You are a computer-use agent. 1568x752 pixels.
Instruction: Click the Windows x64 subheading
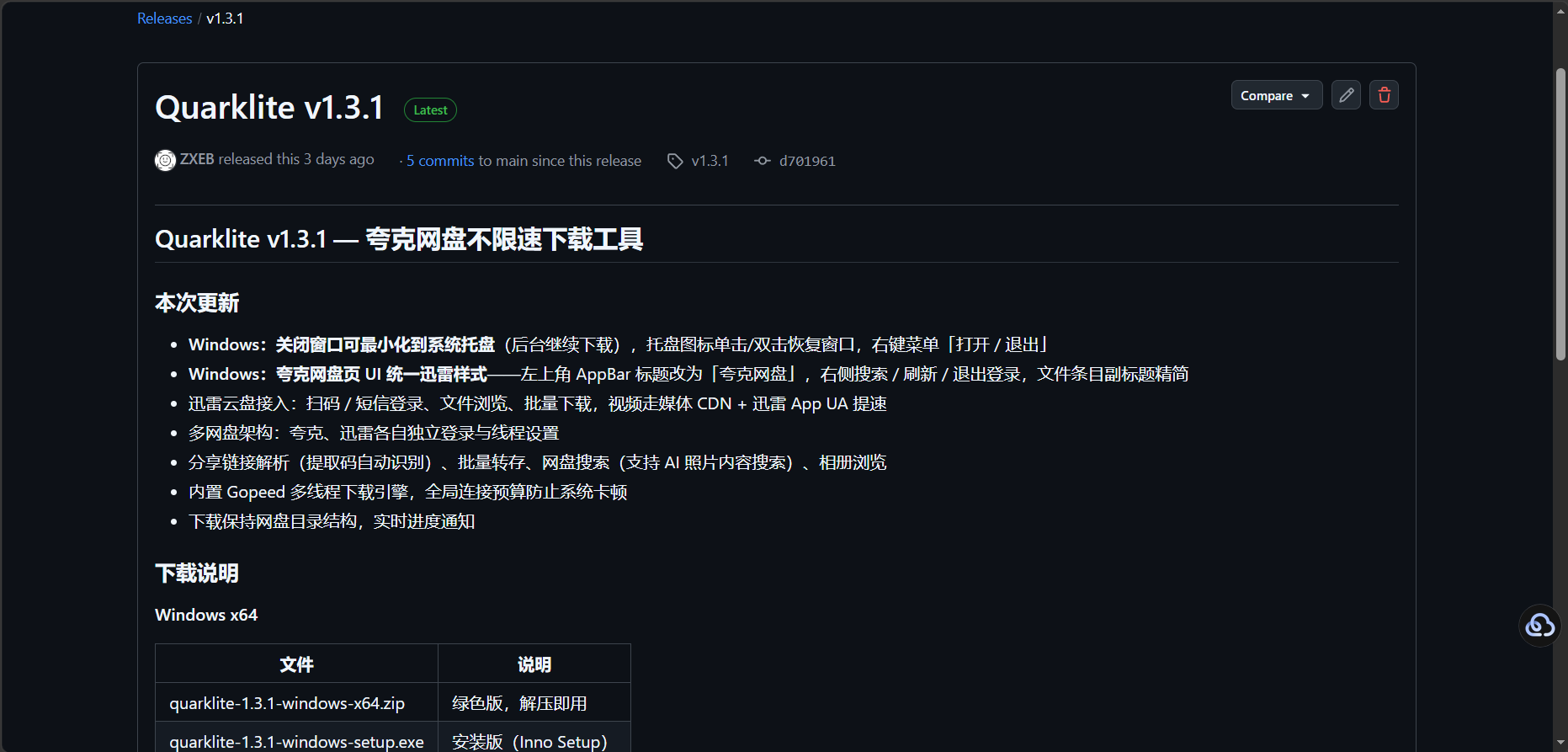206,615
